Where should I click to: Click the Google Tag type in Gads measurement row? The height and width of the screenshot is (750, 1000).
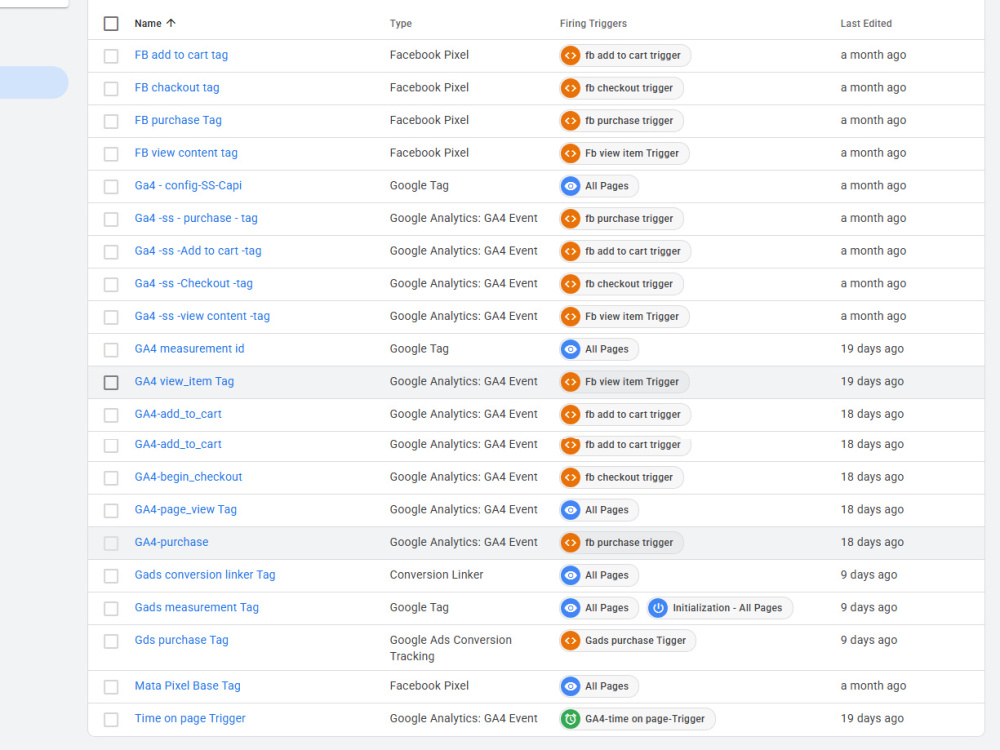click(419, 607)
